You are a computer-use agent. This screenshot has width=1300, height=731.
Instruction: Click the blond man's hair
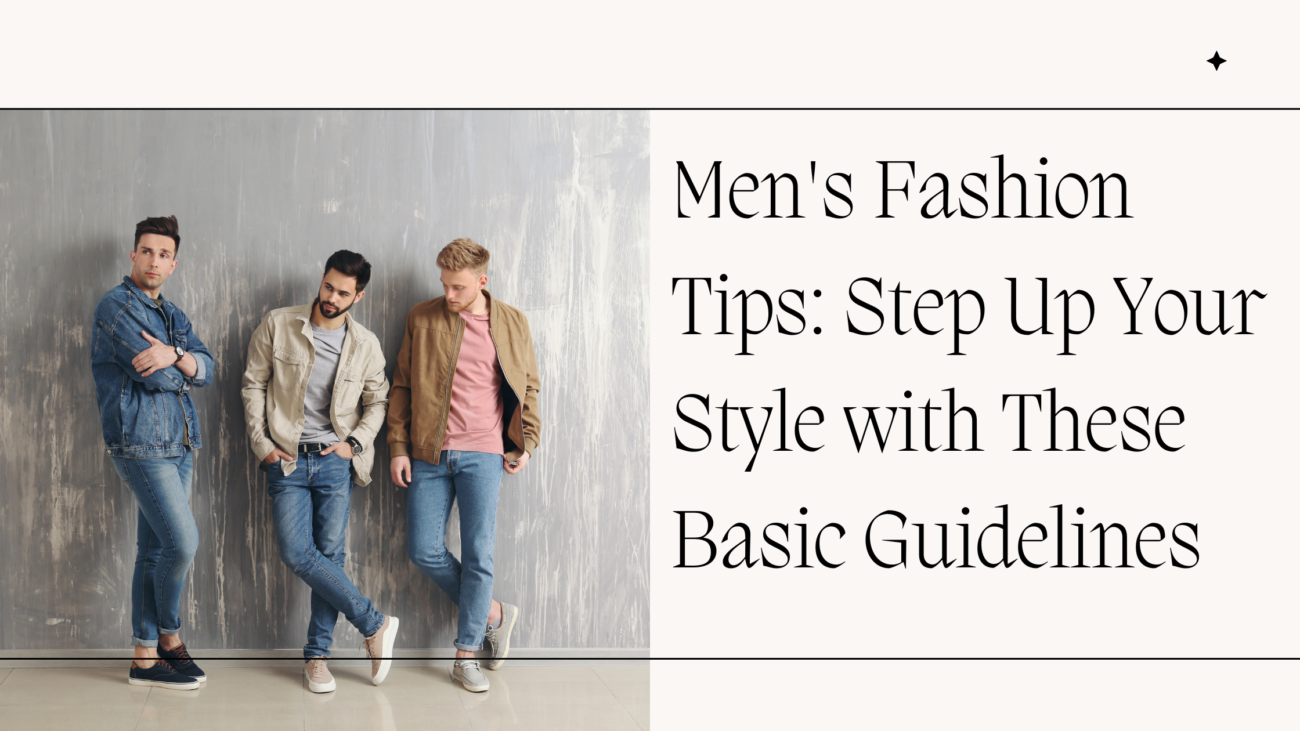coord(462,254)
